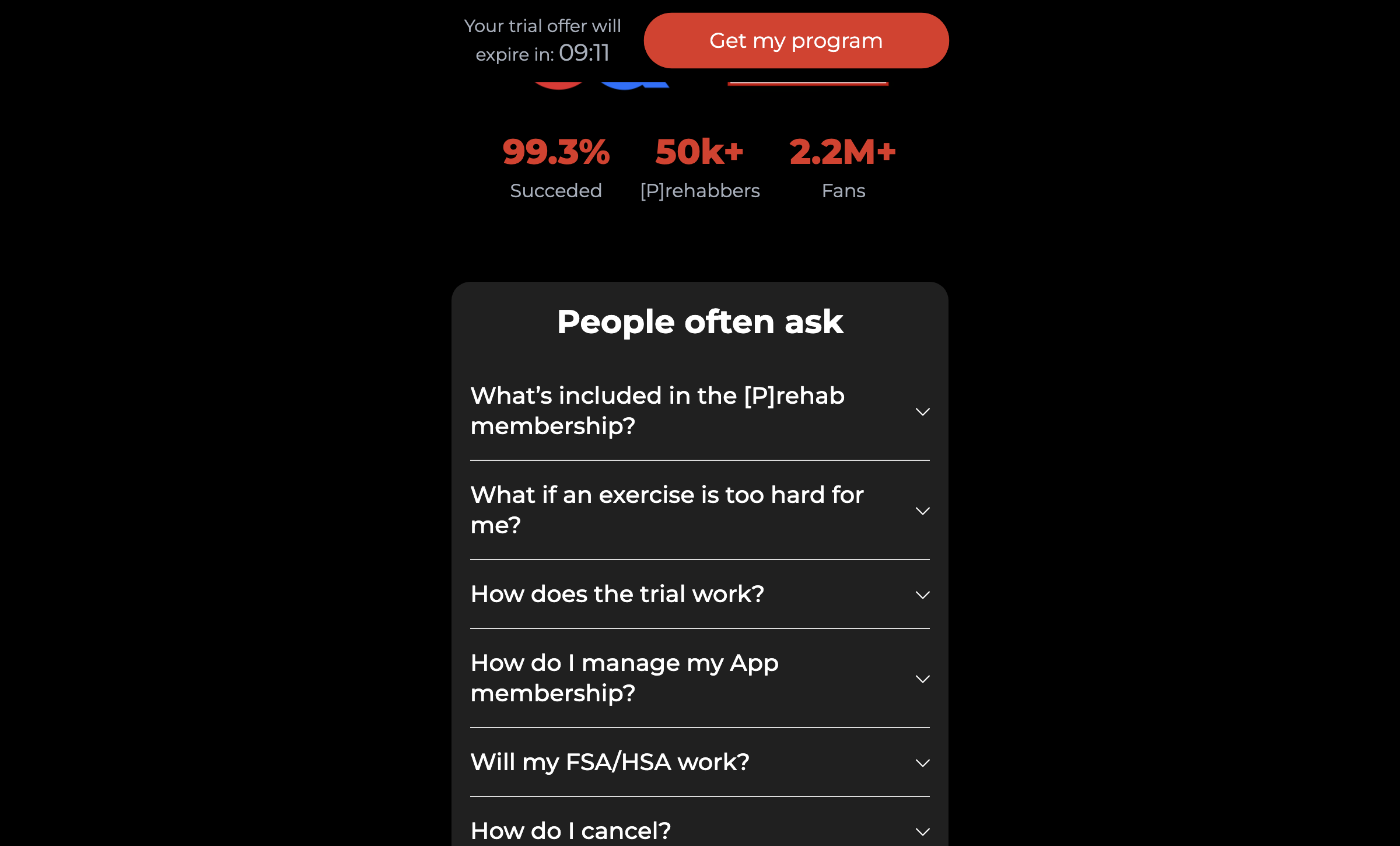Click the trial offer countdown timer

584,53
